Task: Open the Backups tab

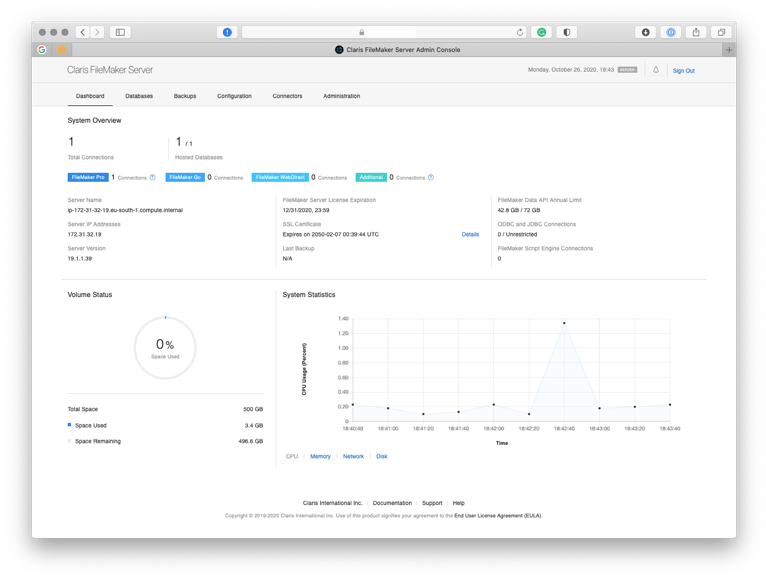Action: 185,96
